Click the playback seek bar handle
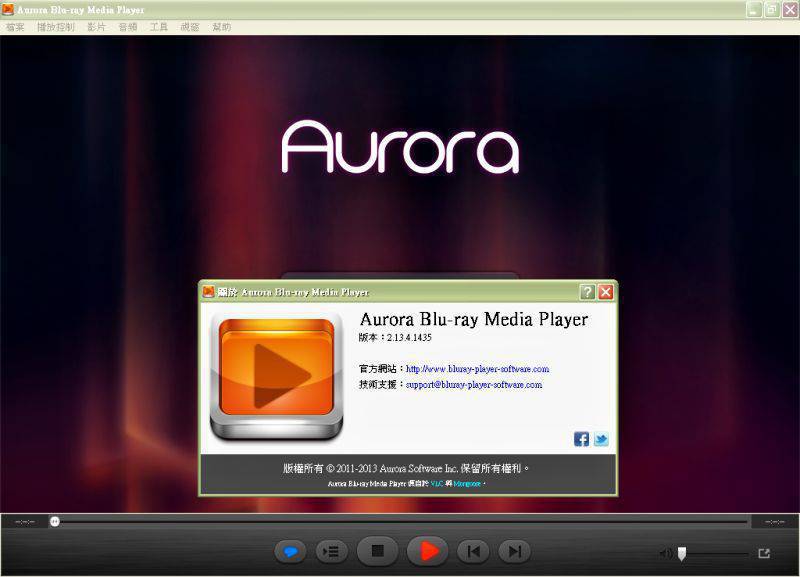800x577 pixels. pos(55,521)
